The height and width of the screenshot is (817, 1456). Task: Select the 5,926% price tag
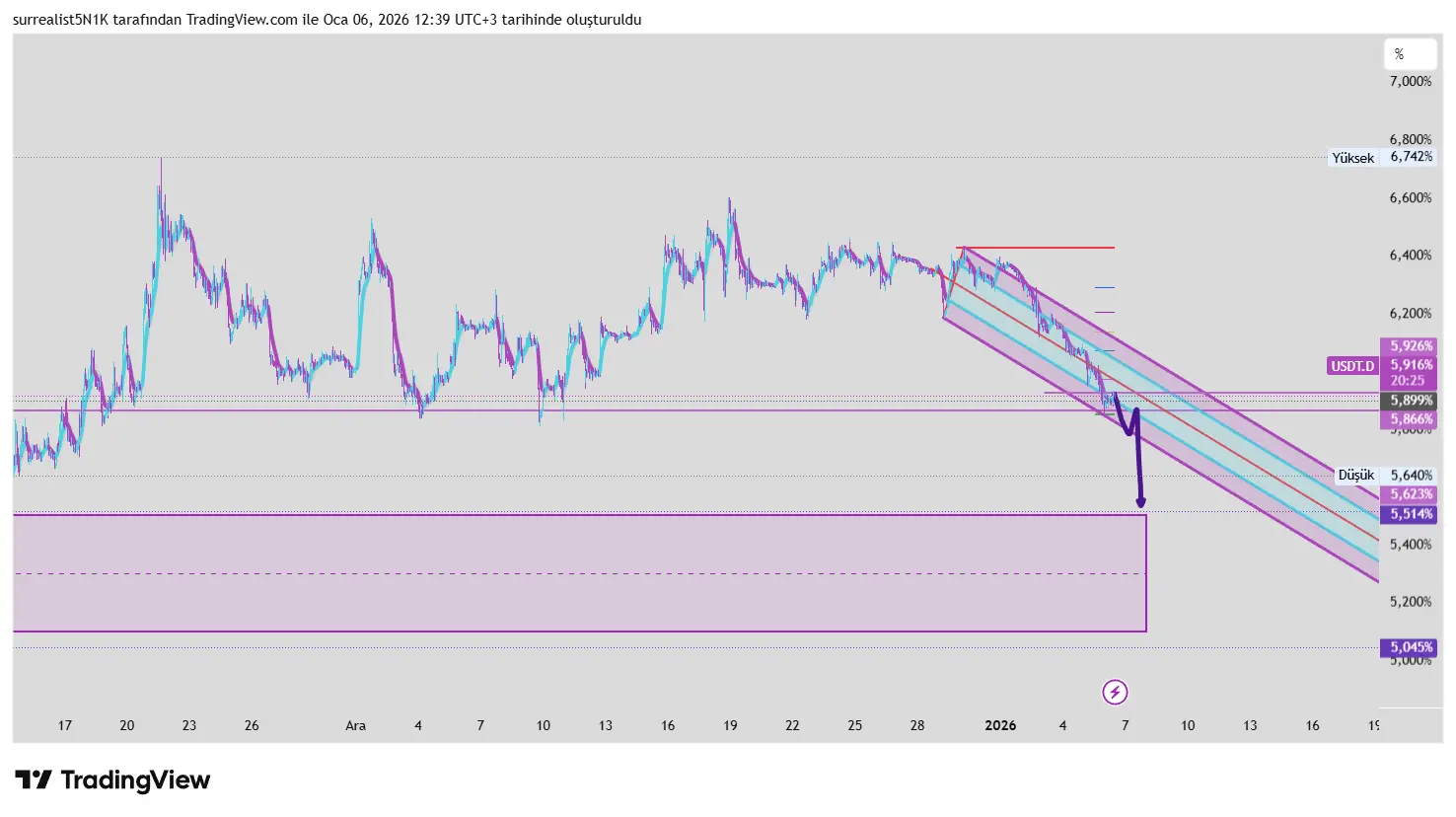coord(1411,346)
